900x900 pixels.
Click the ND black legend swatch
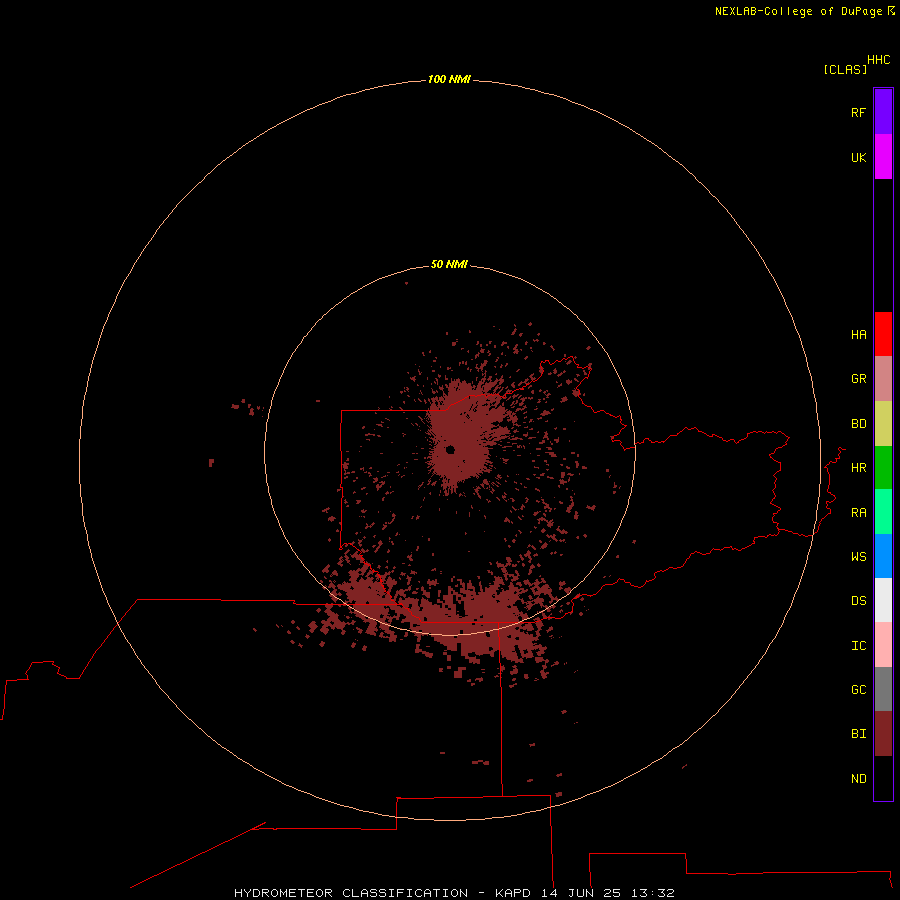883,778
